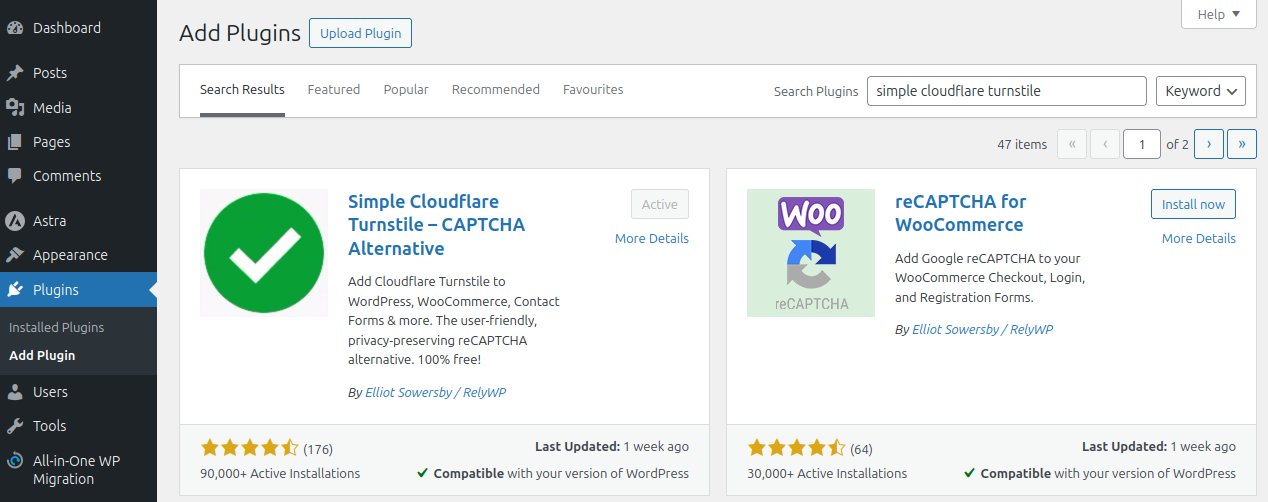Click the Comments speech bubble icon
The image size is (1268, 502).
[x=15, y=176]
